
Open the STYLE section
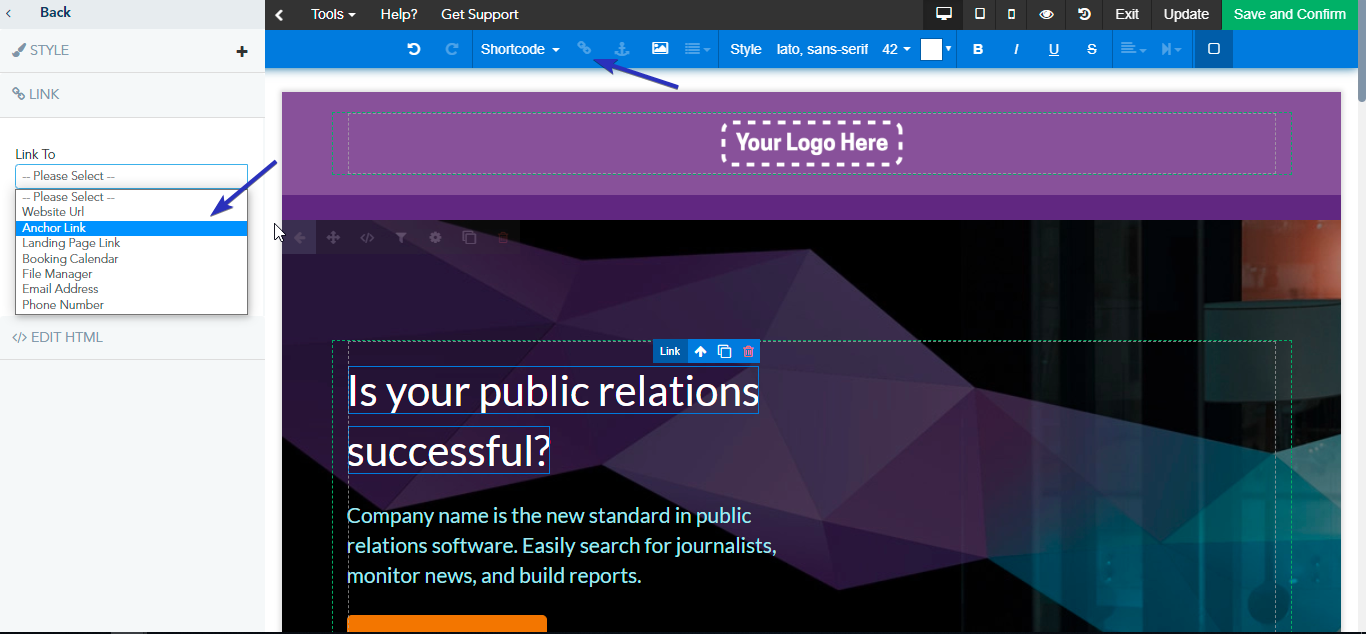(132, 50)
